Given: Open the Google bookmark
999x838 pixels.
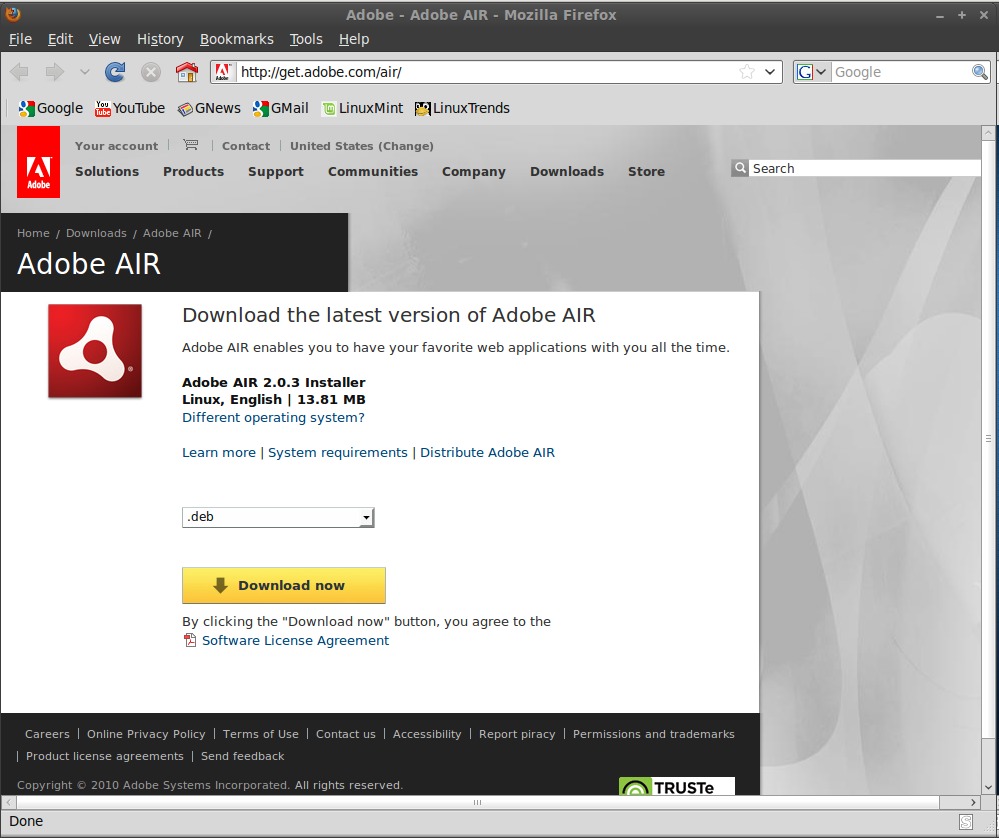Looking at the screenshot, I should 50,108.
